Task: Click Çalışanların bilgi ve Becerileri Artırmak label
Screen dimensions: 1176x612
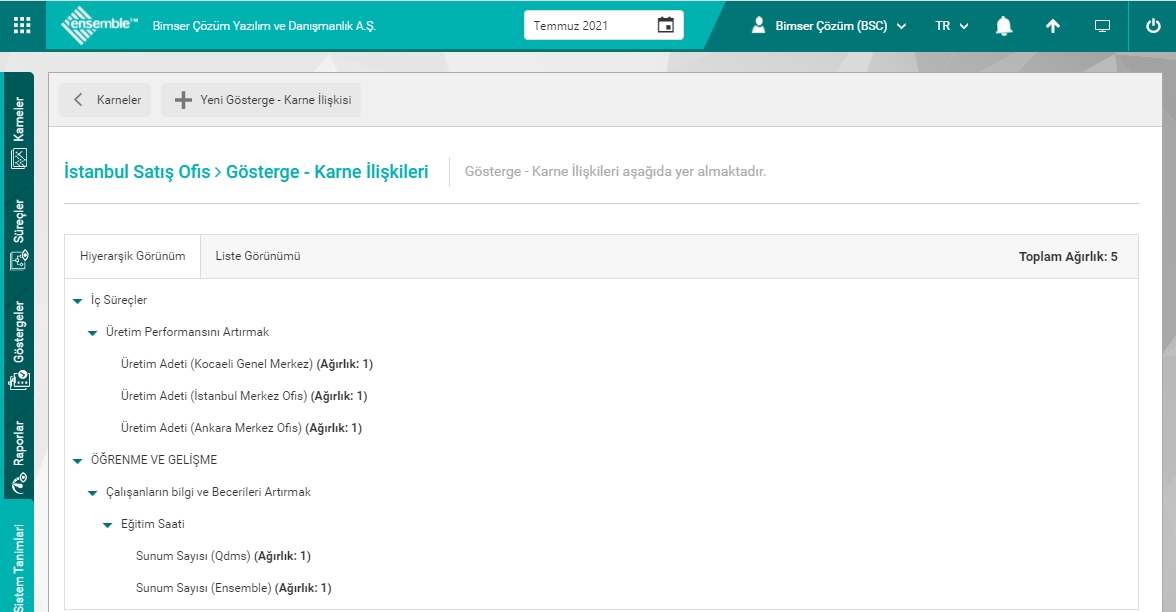Action: tap(208, 492)
